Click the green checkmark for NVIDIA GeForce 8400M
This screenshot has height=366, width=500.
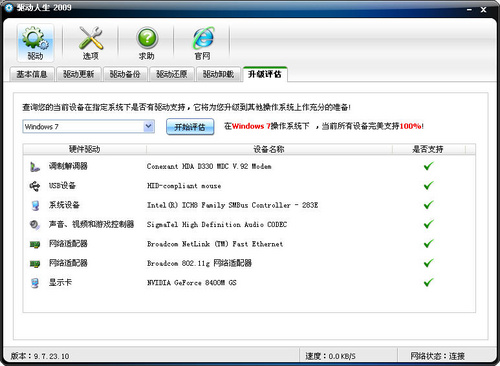coord(429,282)
